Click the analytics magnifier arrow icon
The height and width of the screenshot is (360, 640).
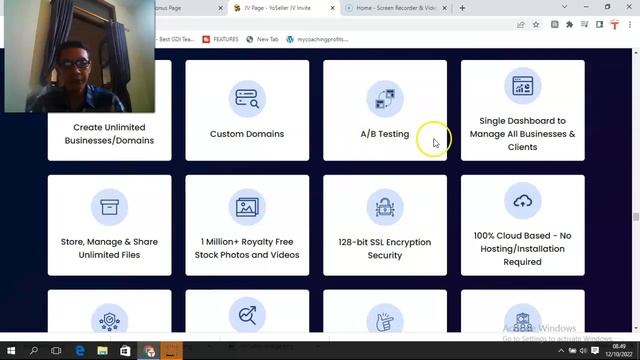247,315
